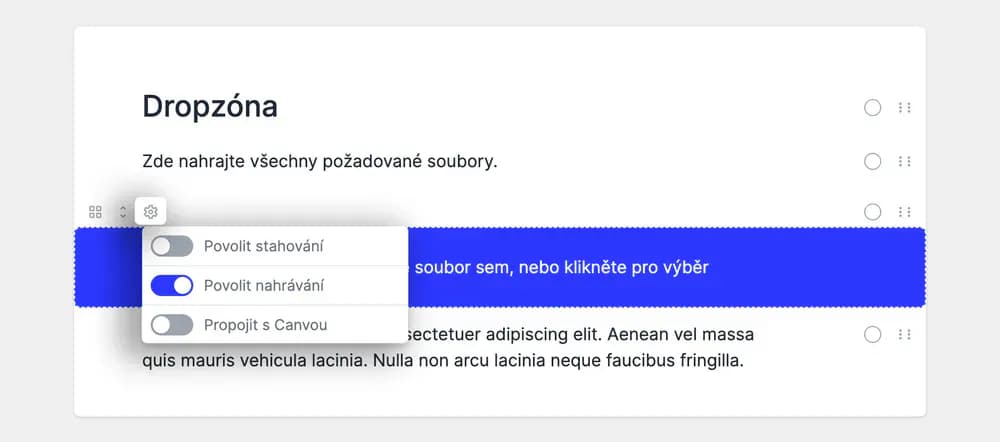Disable the 'Povolit nahrávání' toggle switch
The image size is (1000, 442).
[x=172, y=286]
